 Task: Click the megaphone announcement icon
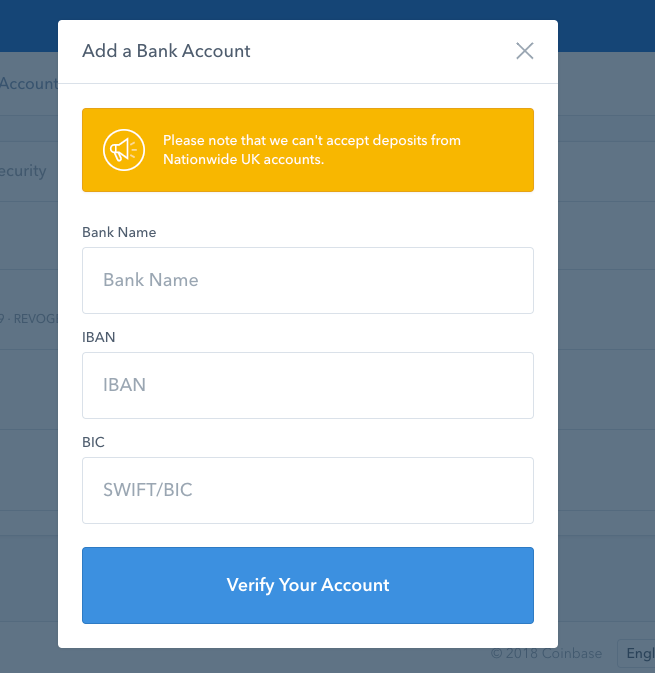(x=123, y=150)
